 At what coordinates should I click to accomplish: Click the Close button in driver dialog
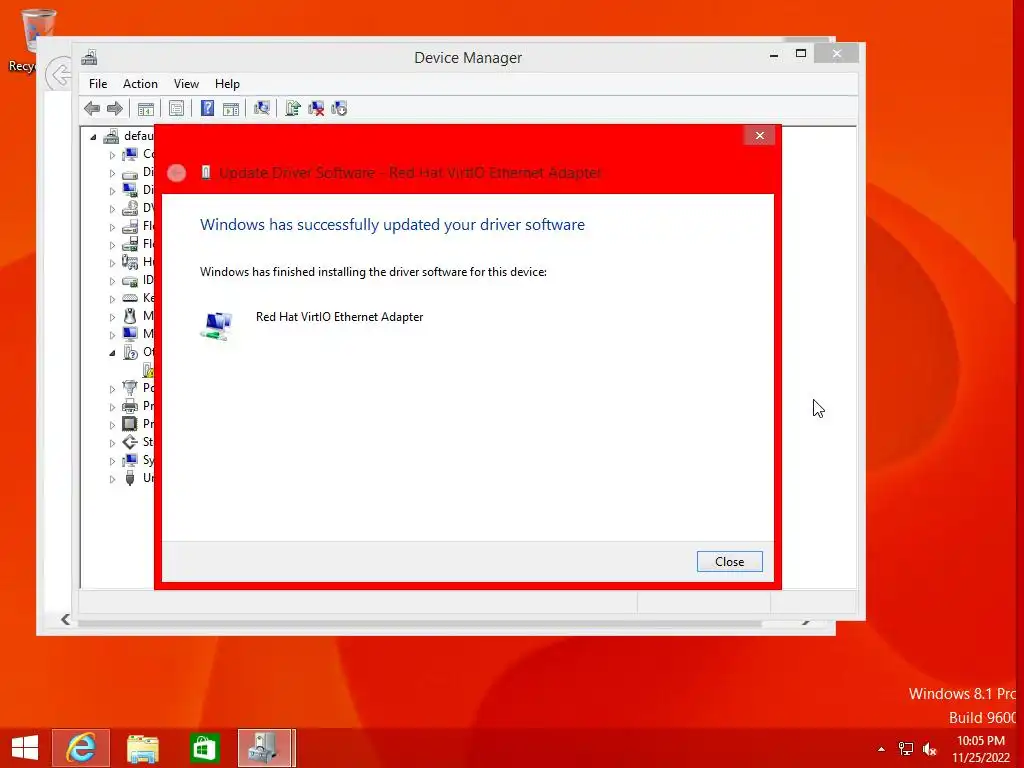[x=729, y=562]
